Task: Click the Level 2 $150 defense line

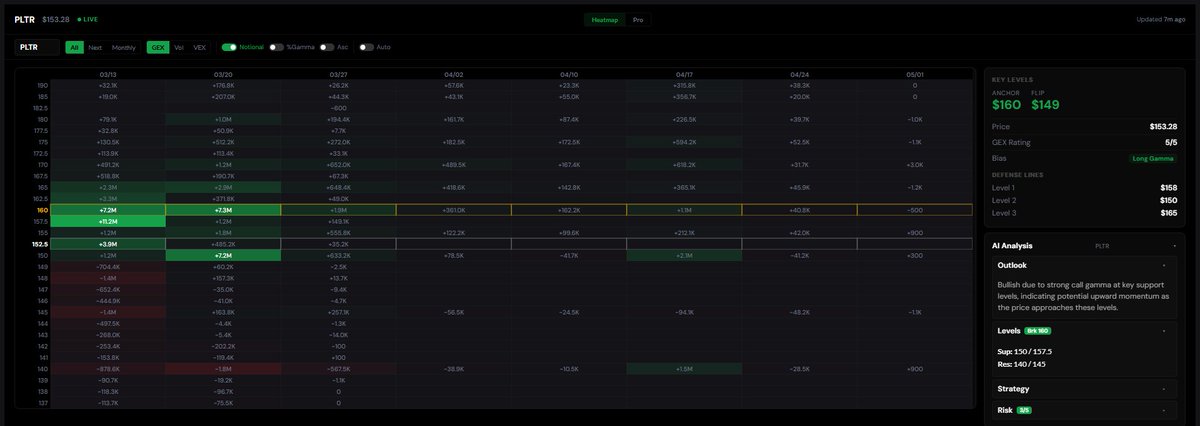Action: (x=1085, y=200)
